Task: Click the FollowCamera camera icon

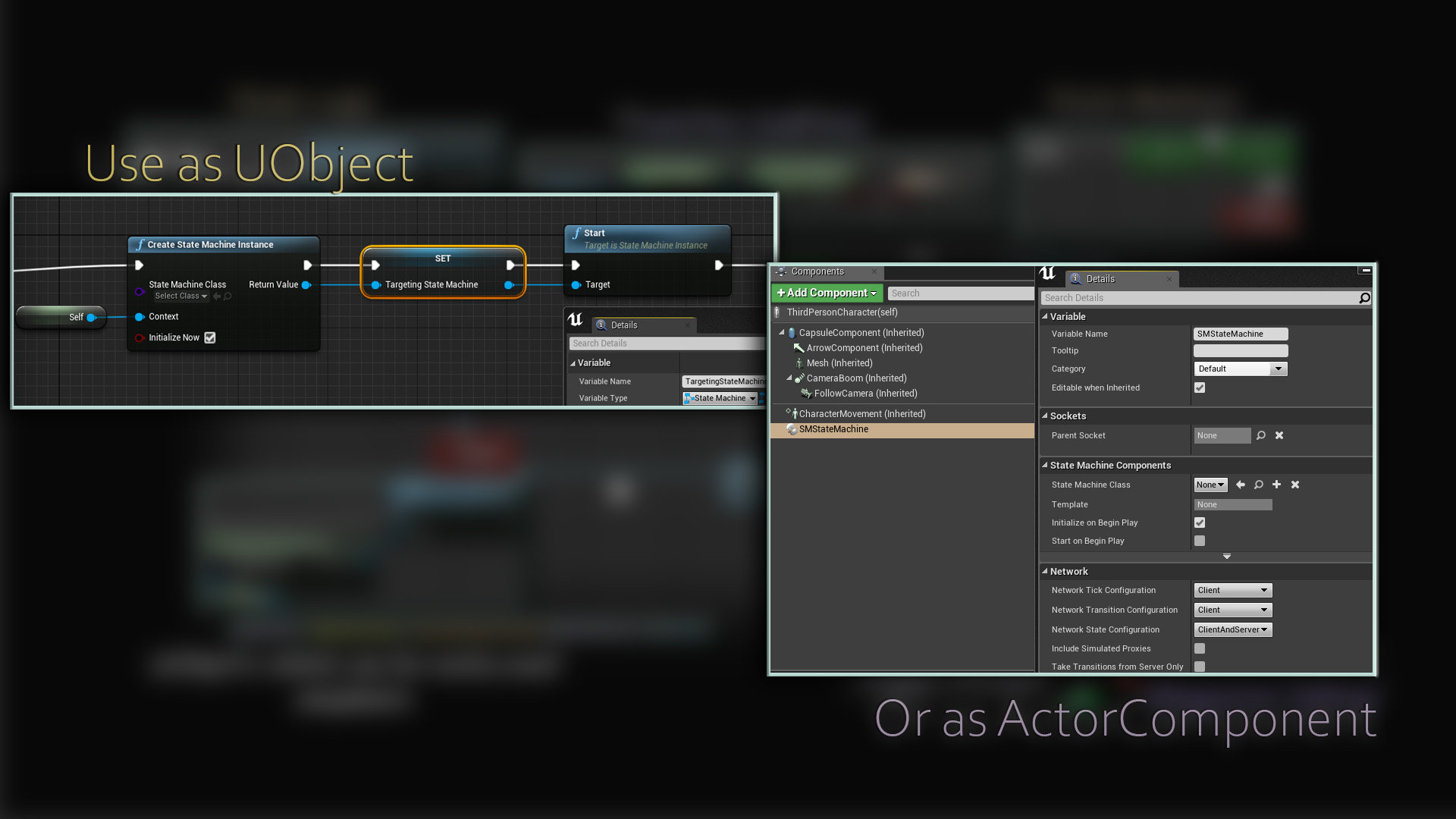Action: pyautogui.click(x=806, y=393)
